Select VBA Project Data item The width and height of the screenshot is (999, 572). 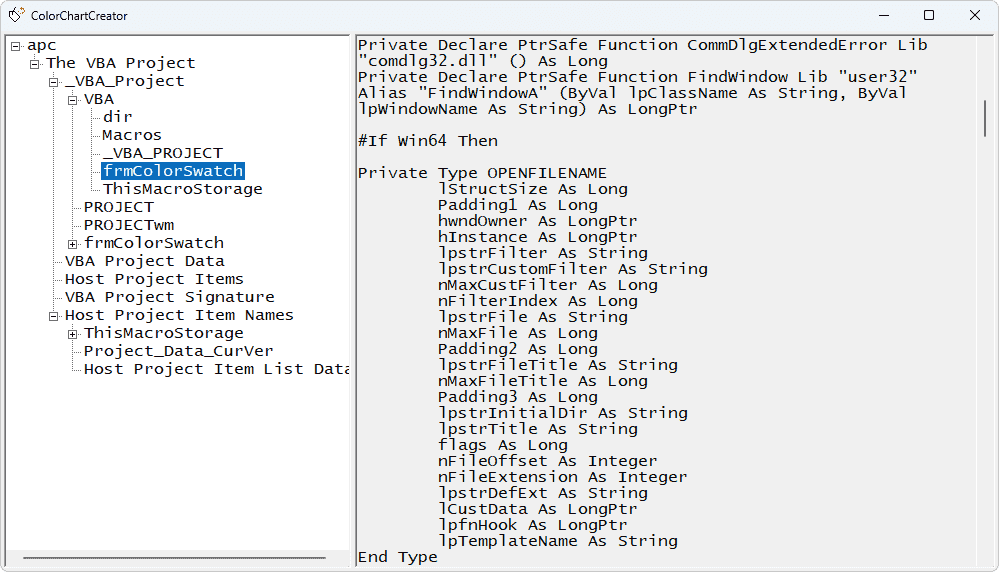tap(145, 261)
